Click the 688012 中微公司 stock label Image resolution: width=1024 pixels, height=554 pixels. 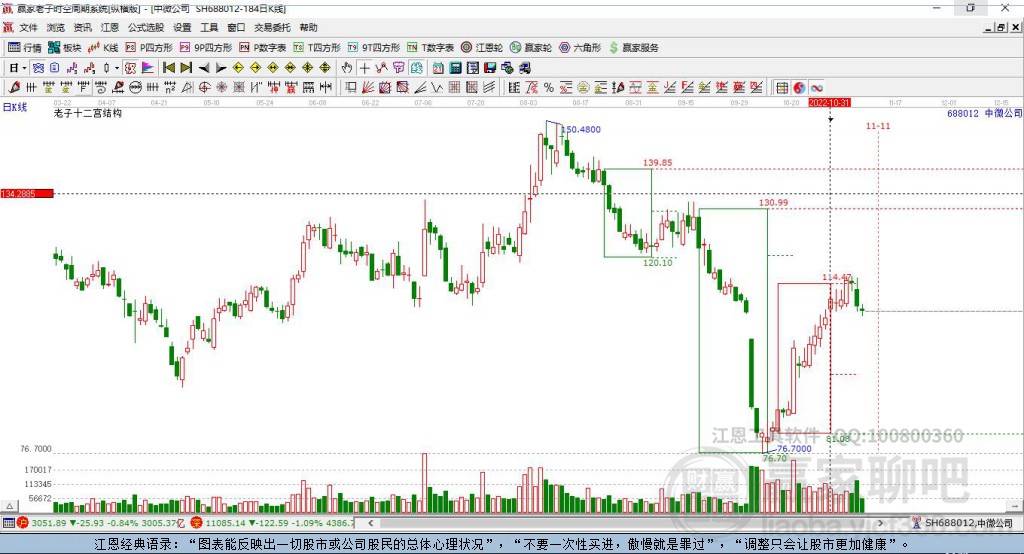[985, 114]
